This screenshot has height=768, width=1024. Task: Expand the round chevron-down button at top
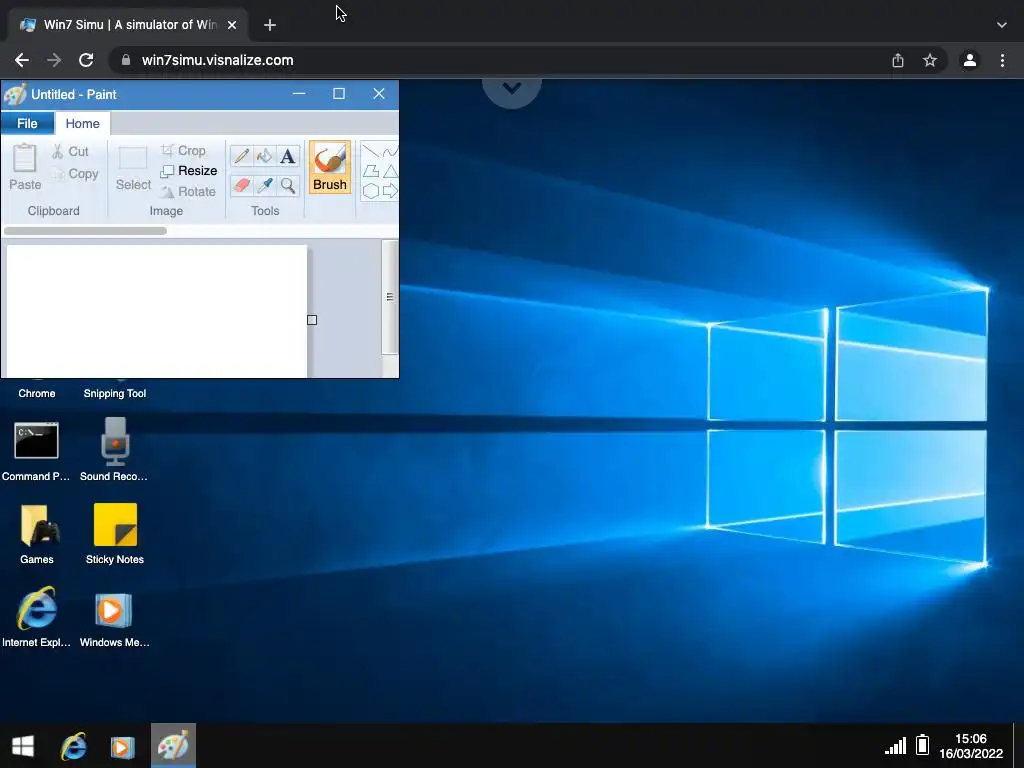[x=512, y=89]
